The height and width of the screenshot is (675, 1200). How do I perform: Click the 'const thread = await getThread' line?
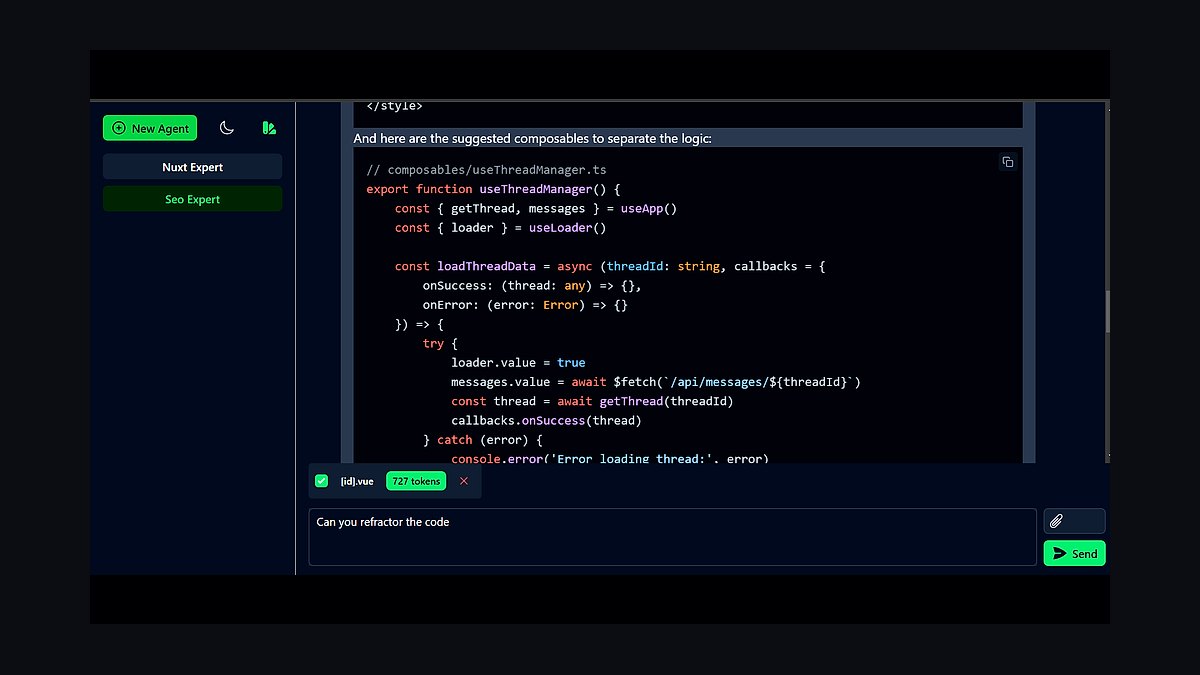pyautogui.click(x=592, y=401)
